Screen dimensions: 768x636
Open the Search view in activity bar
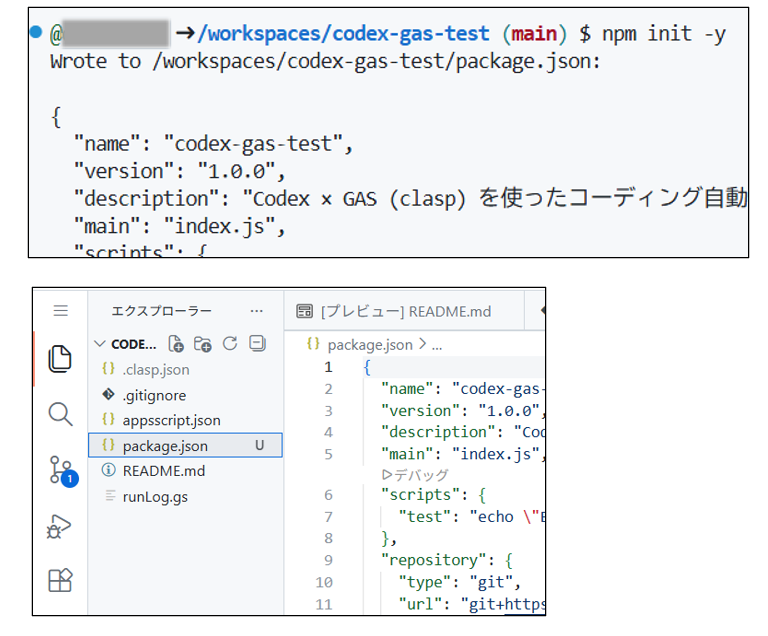click(x=60, y=414)
